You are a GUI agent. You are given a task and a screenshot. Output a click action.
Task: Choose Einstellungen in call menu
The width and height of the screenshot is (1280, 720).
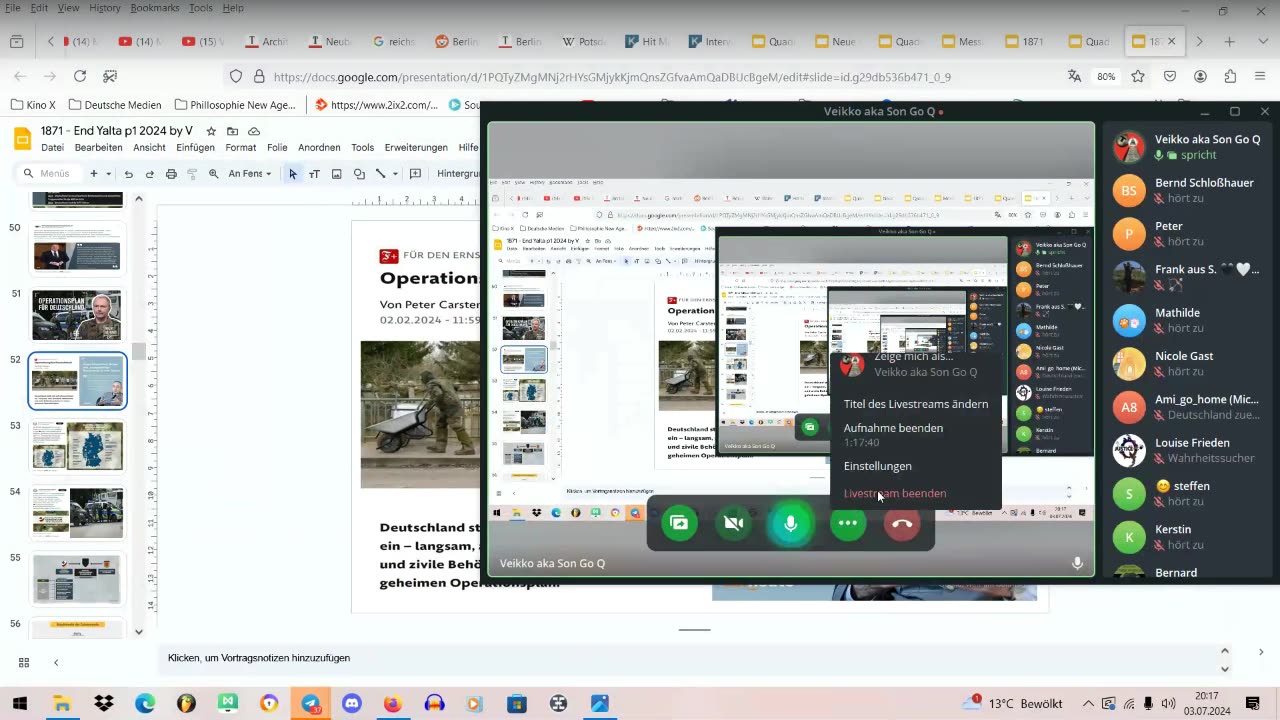877,466
